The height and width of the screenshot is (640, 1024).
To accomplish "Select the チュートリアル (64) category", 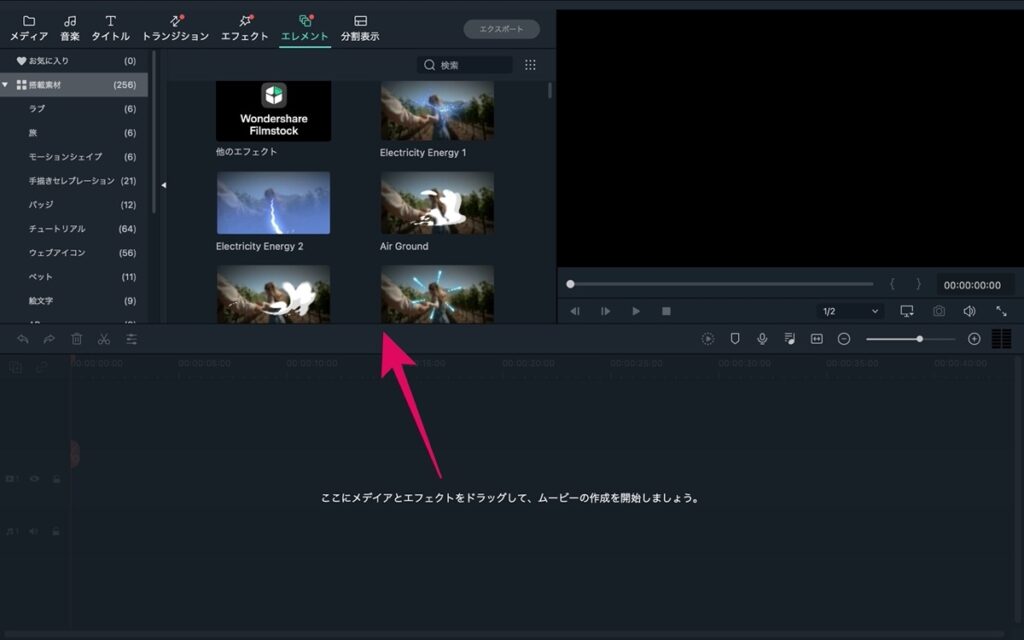I will pos(75,229).
